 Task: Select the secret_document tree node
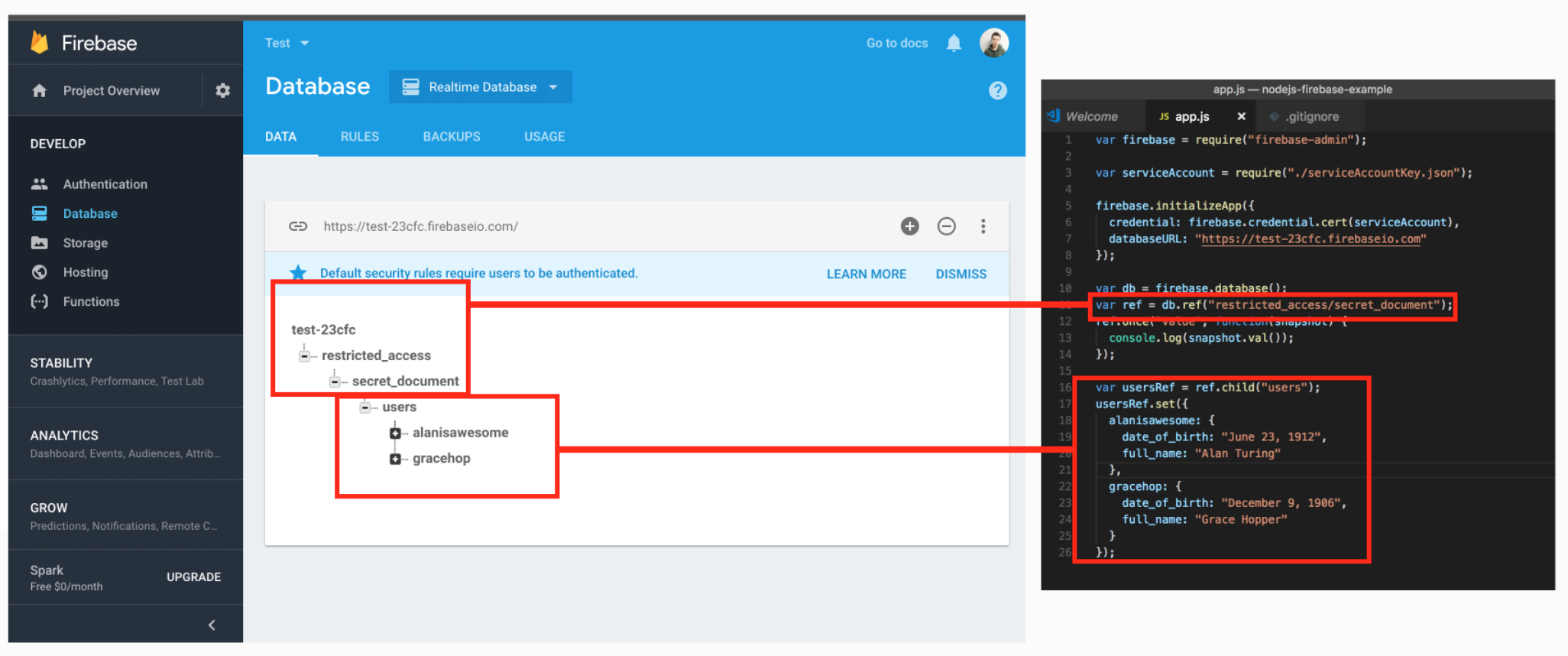405,382
